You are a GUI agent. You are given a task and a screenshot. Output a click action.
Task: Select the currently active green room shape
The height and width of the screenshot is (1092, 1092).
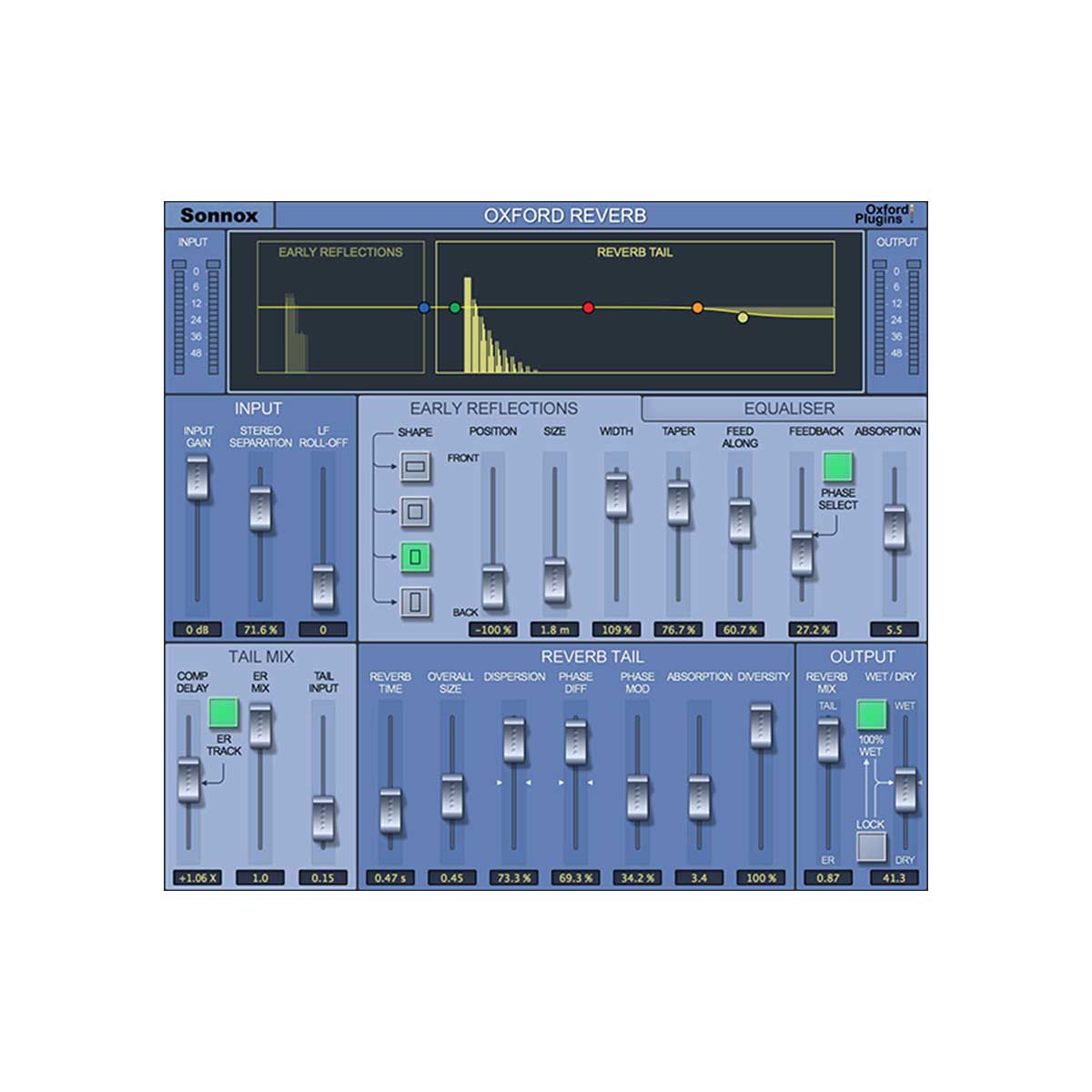[414, 553]
